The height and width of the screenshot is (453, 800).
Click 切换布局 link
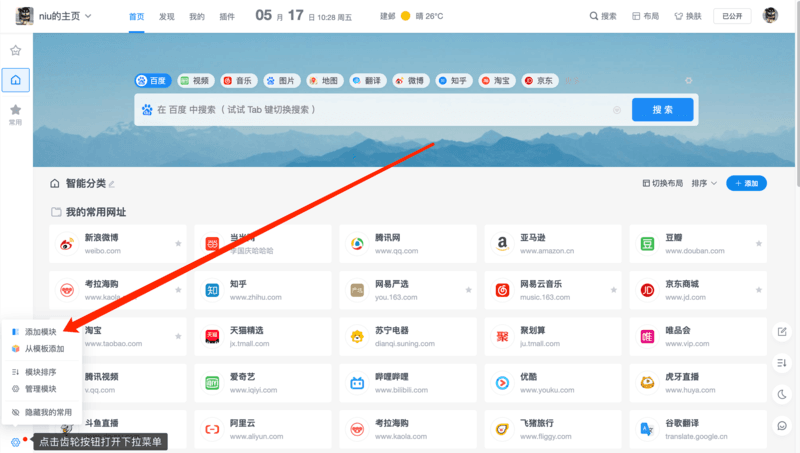[x=662, y=183]
